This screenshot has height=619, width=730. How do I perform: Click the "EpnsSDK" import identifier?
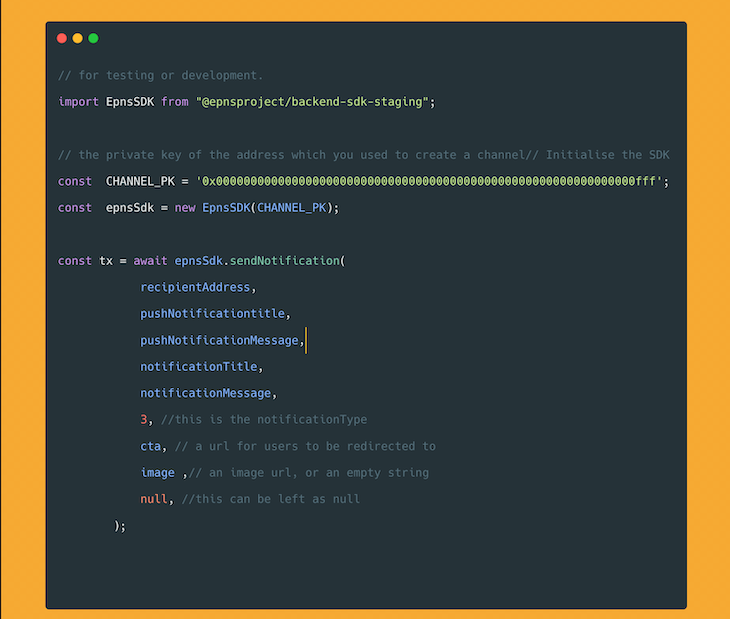[x=130, y=102]
